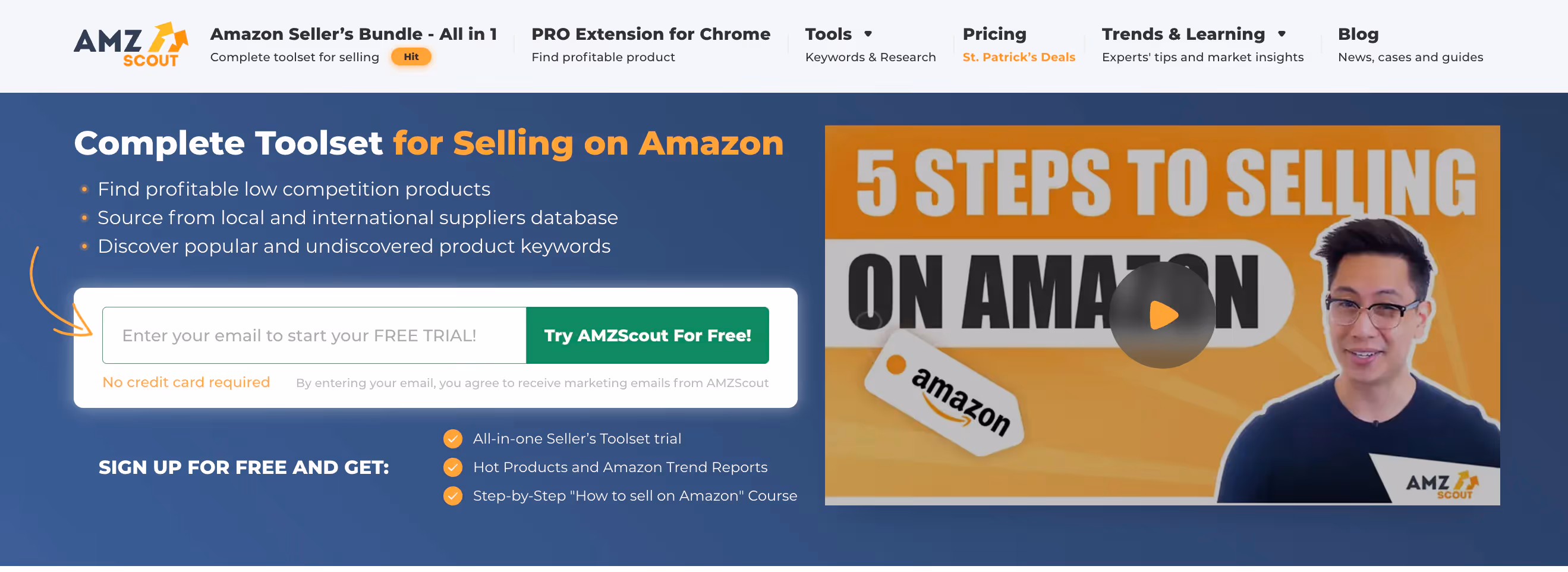Expand the Tools dropdown arrow

[868, 34]
